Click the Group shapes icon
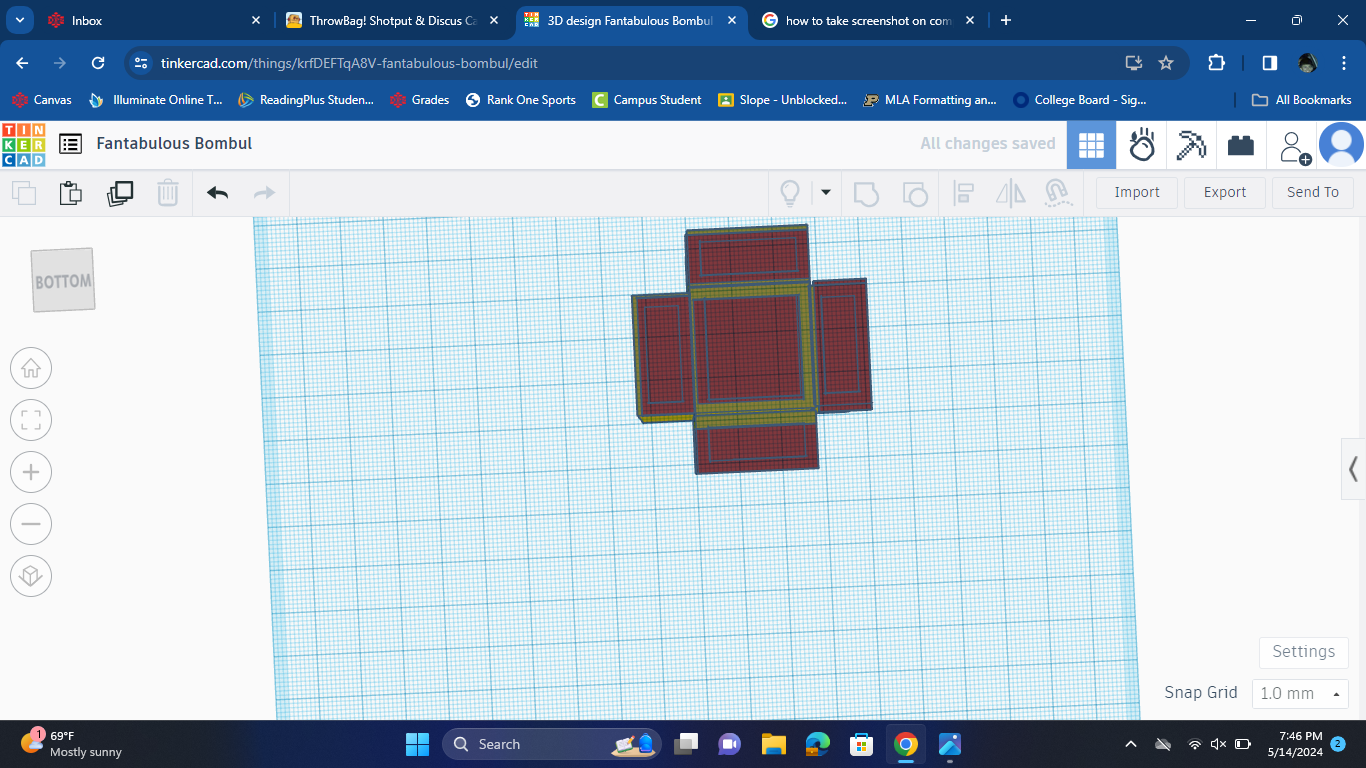 point(866,193)
